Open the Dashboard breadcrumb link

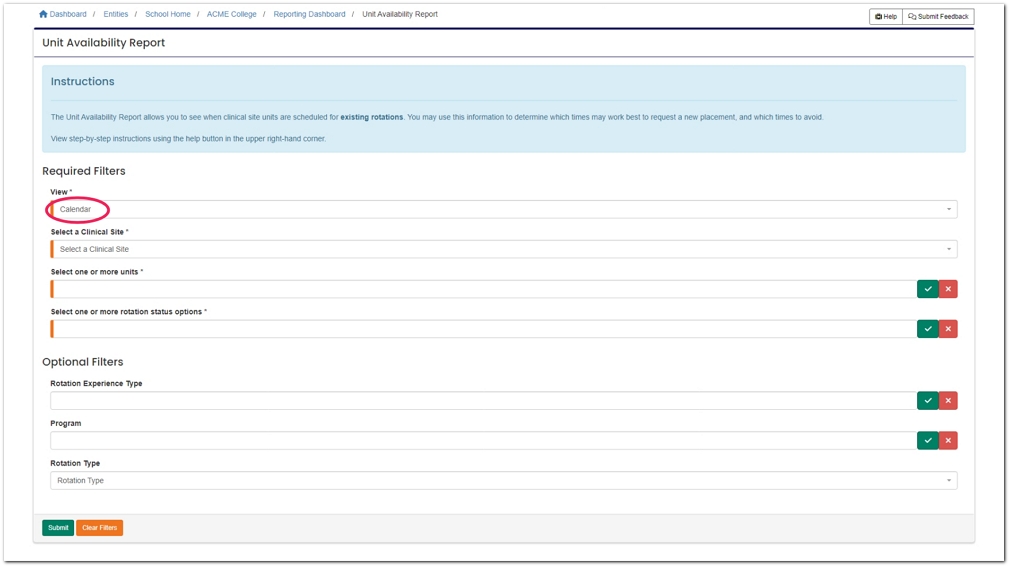pos(68,14)
